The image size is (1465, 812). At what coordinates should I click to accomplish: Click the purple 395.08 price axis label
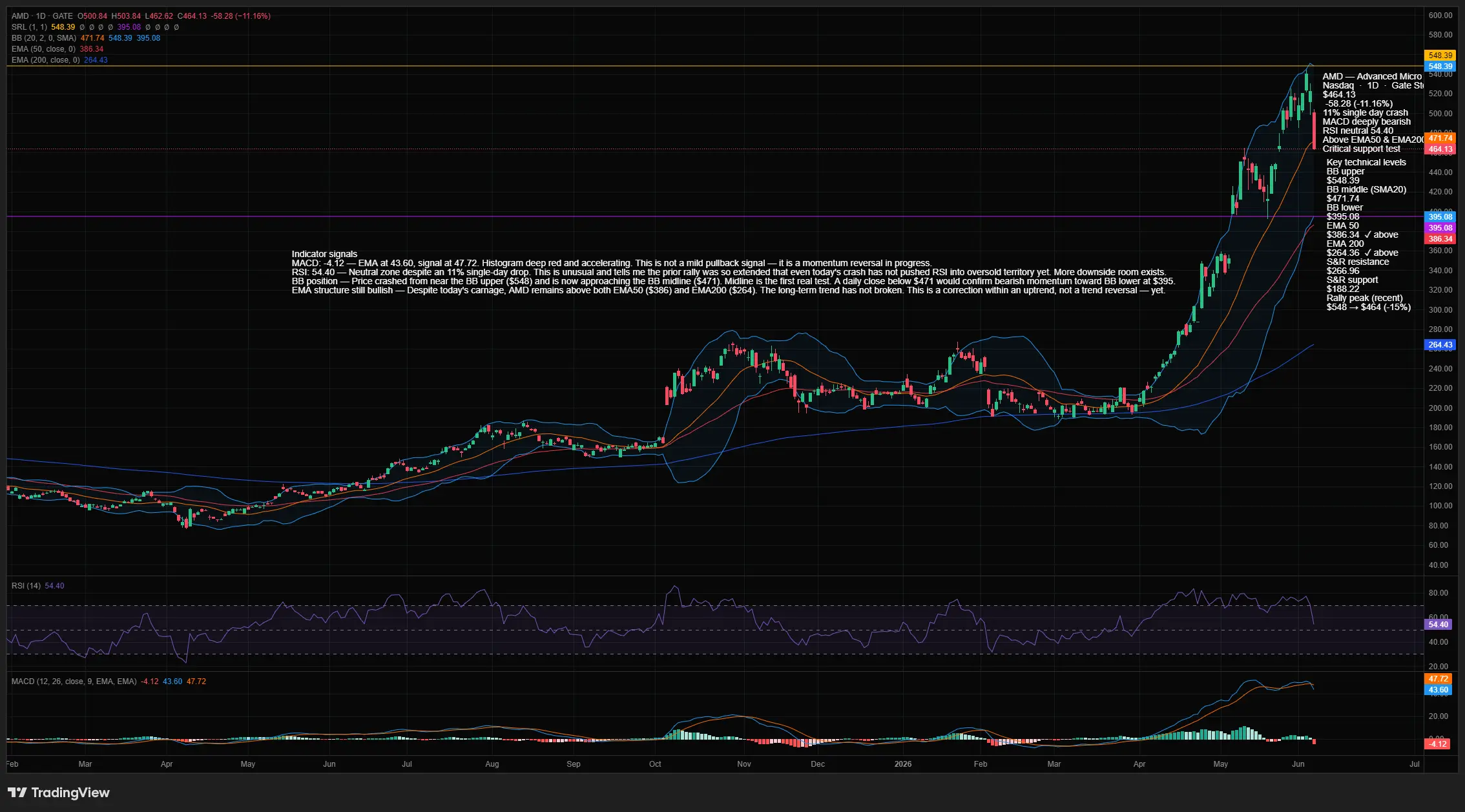click(1440, 228)
